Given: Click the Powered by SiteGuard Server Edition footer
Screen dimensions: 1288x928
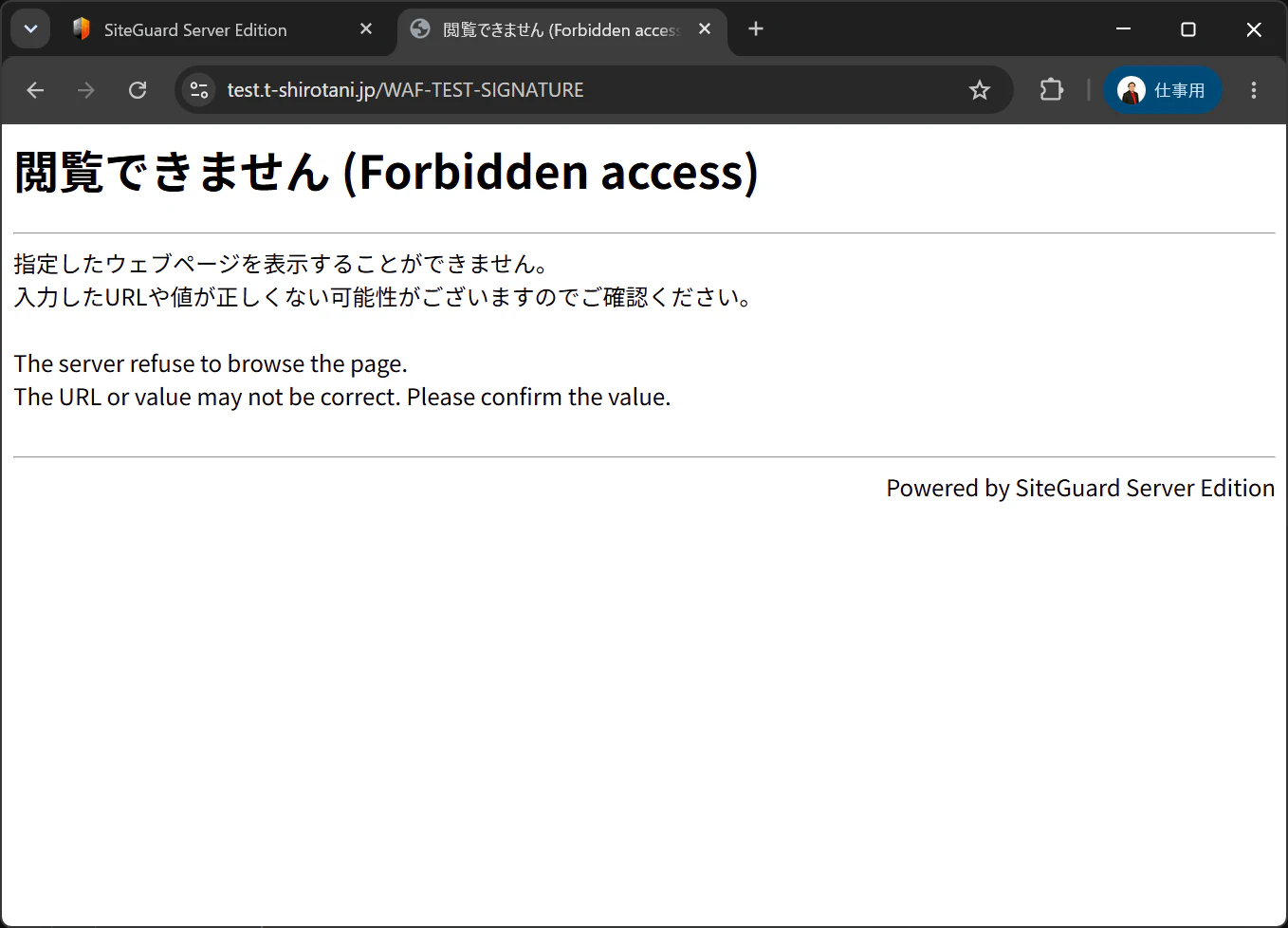Looking at the screenshot, I should pos(1080,489).
